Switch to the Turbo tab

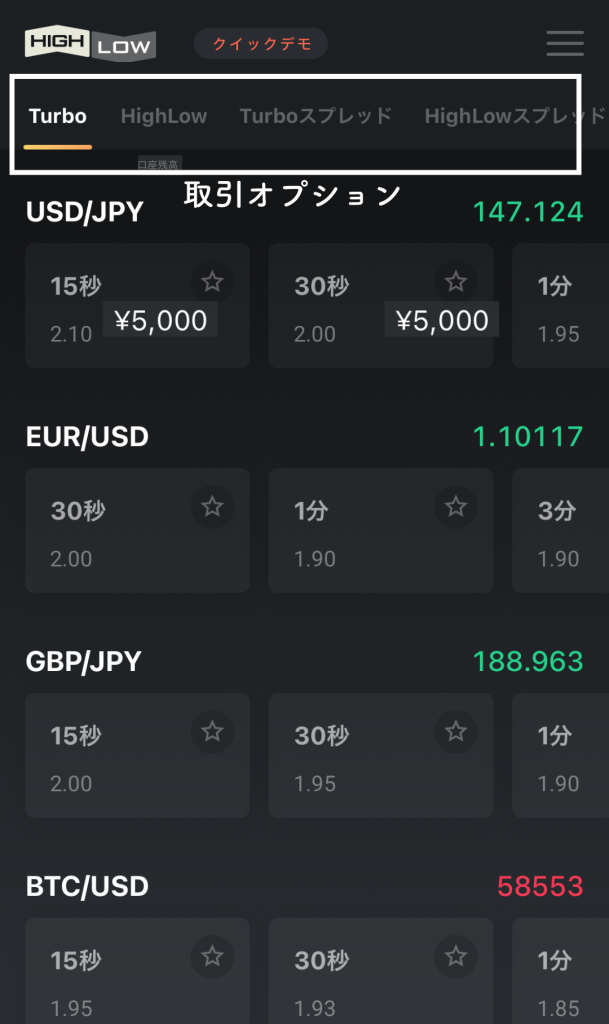pos(58,116)
